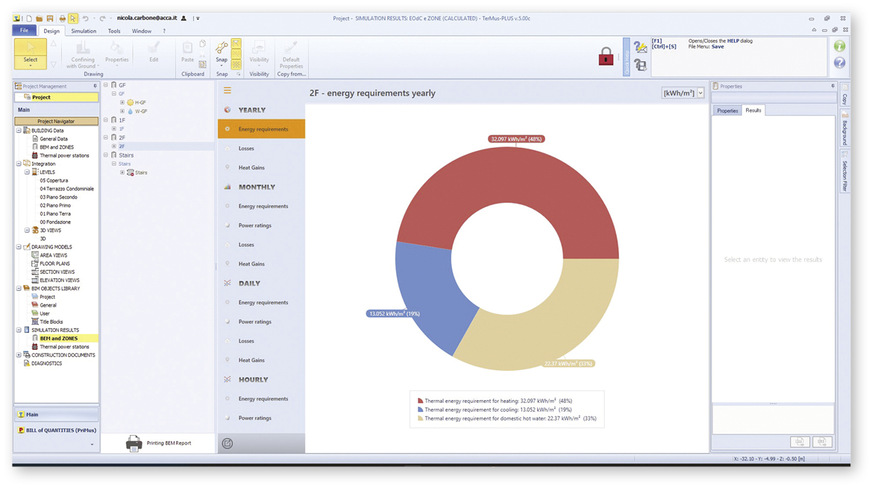Select yearly Losses in the results list
The image size is (872, 488).
(246, 148)
